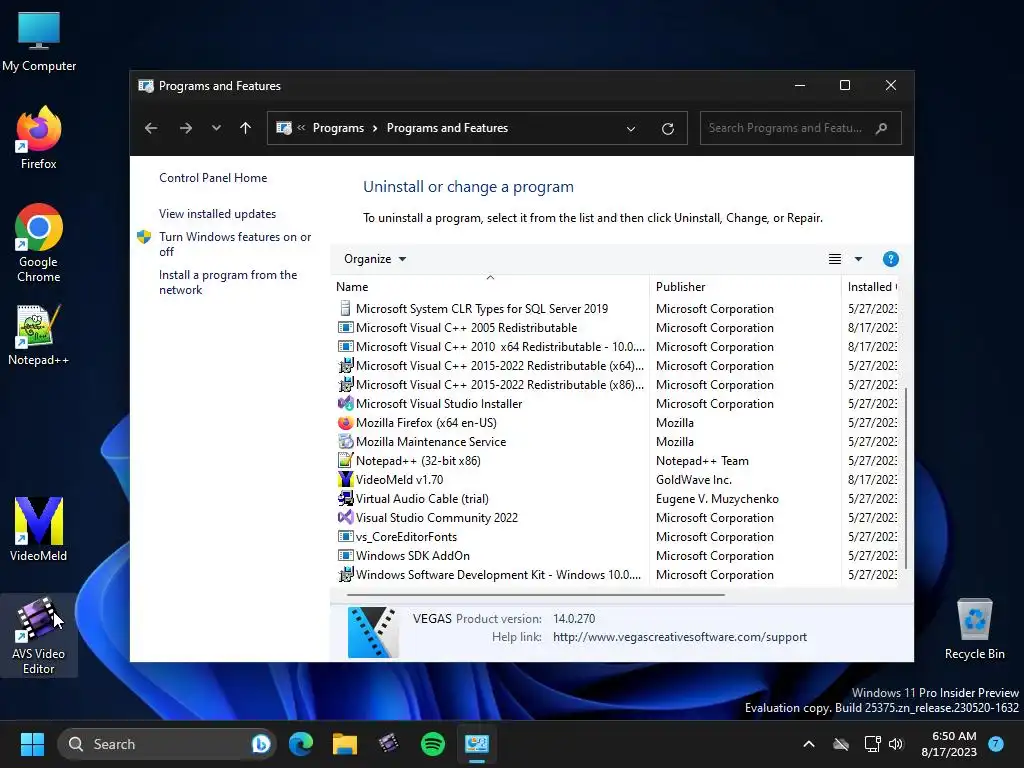
Task: Click the horizontal scrollbar under program list
Action: click(536, 595)
